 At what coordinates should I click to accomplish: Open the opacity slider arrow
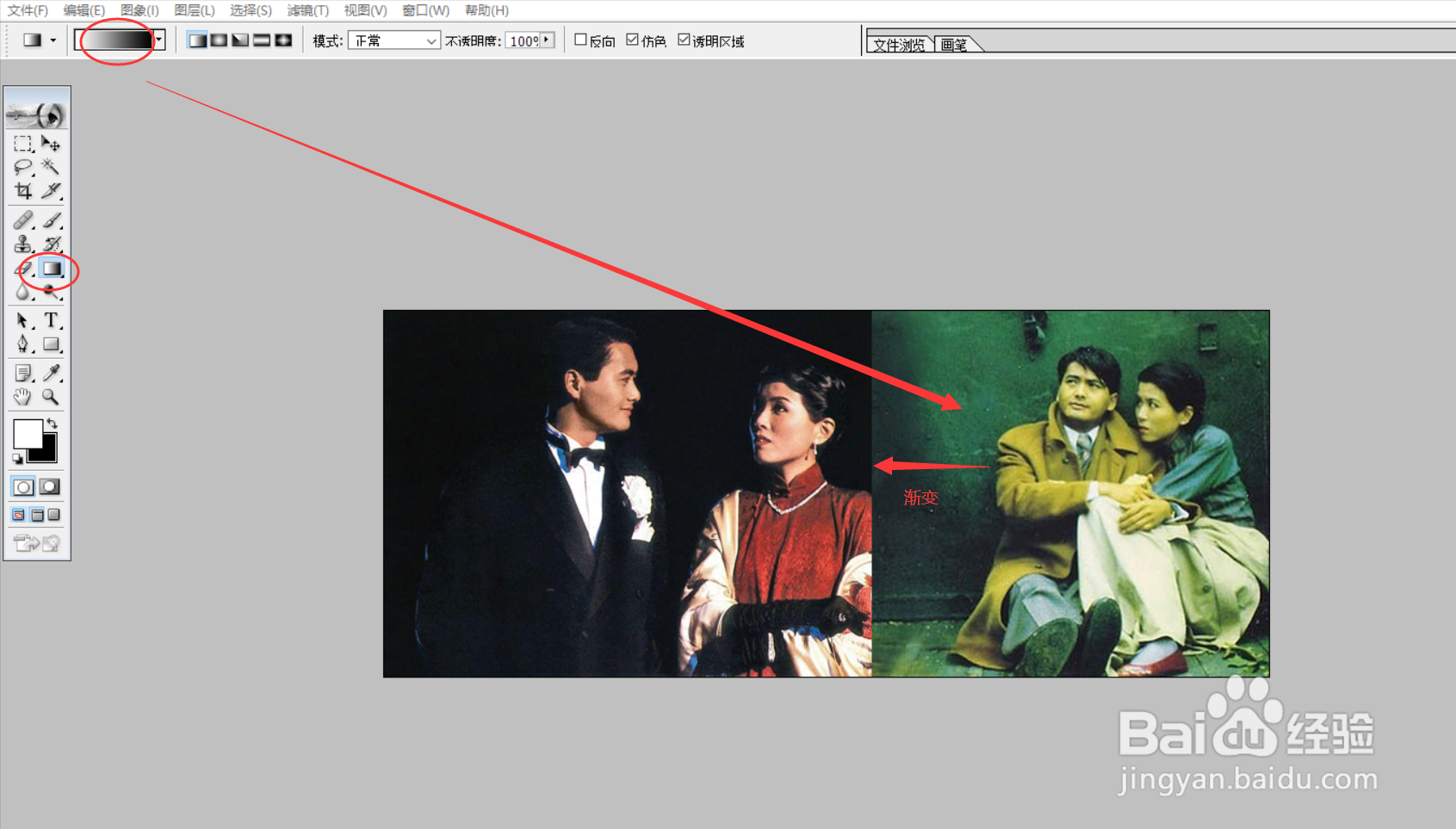[548, 40]
